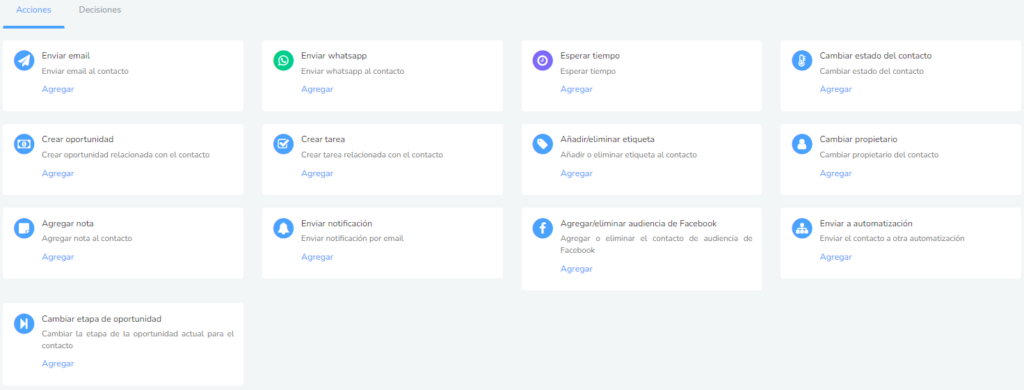Click the Facebook audience icon
The height and width of the screenshot is (390, 1024).
(543, 228)
